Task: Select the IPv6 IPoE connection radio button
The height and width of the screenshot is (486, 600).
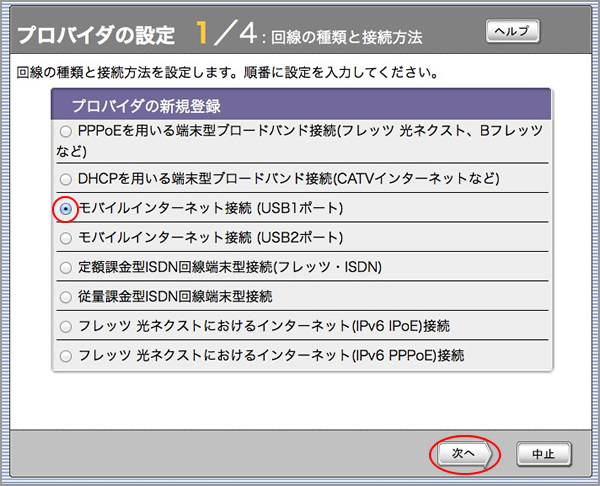Action: 66,326
